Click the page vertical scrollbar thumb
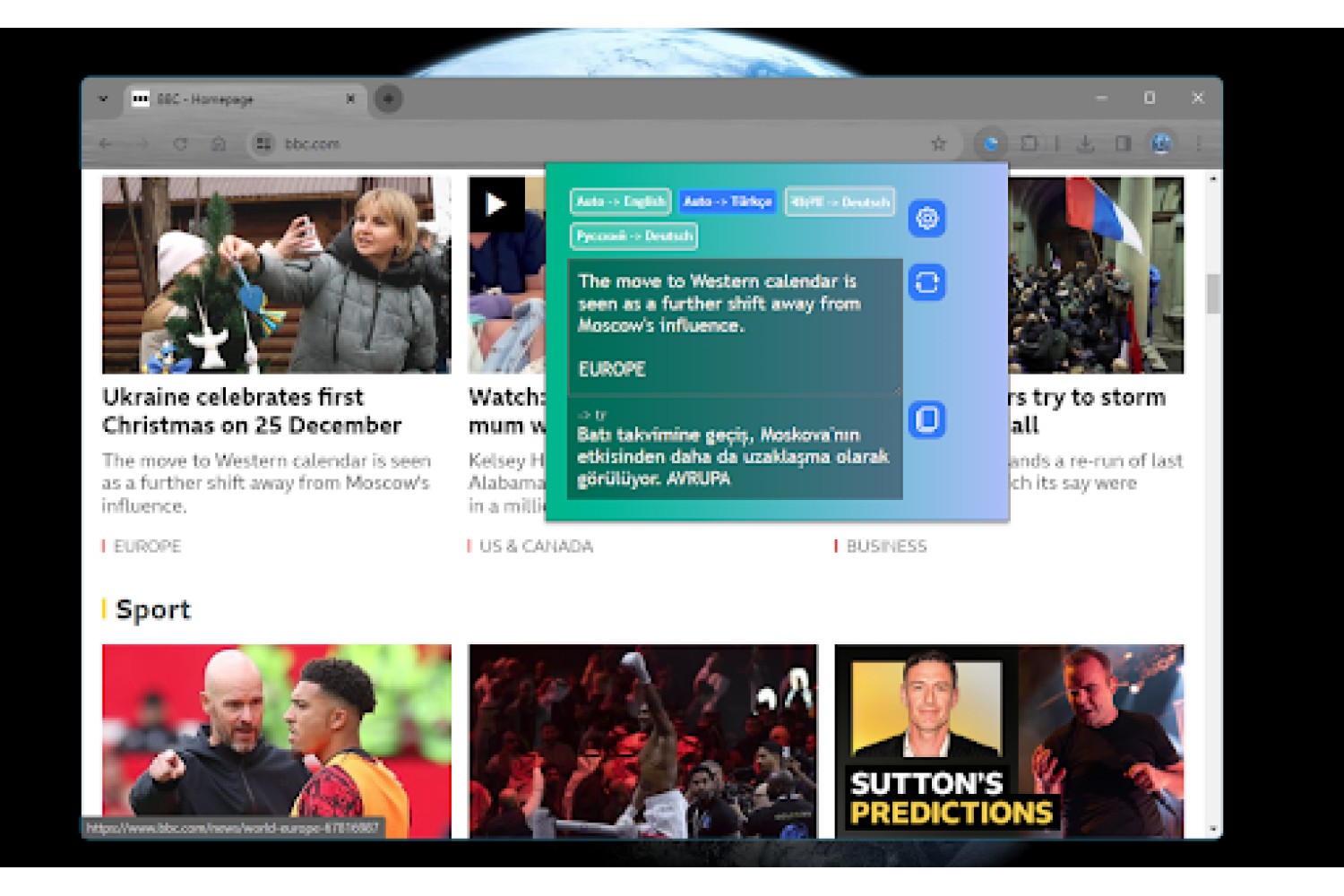The image size is (1344, 896). pos(1213,294)
